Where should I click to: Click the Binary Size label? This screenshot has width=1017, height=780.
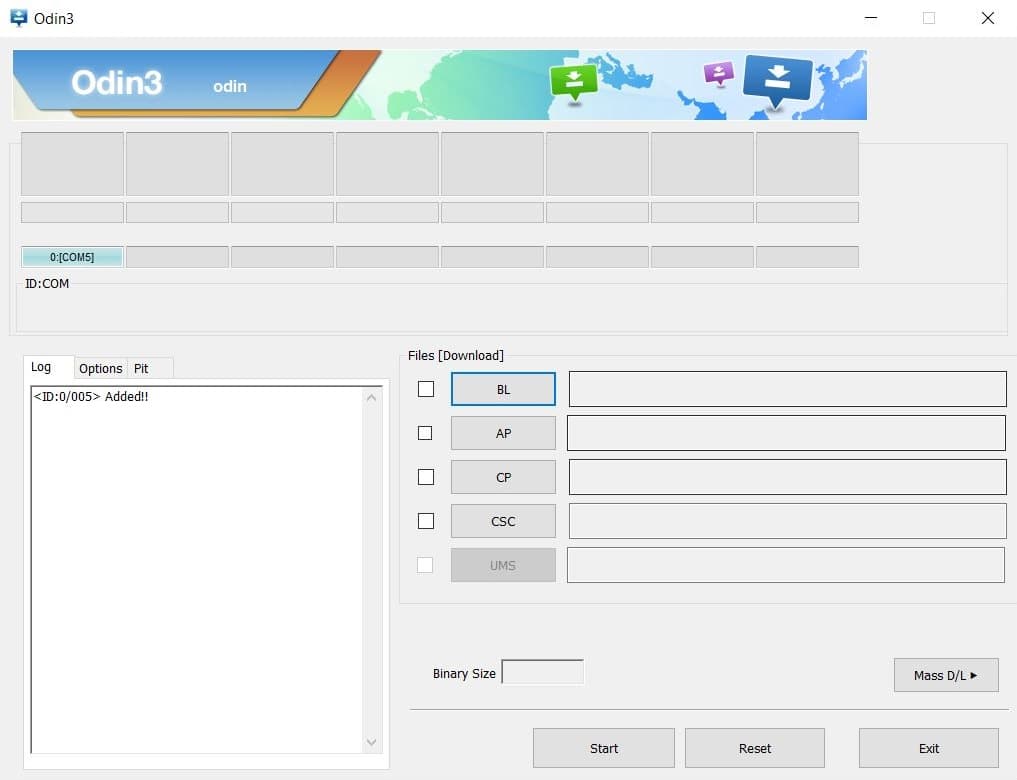tap(464, 674)
